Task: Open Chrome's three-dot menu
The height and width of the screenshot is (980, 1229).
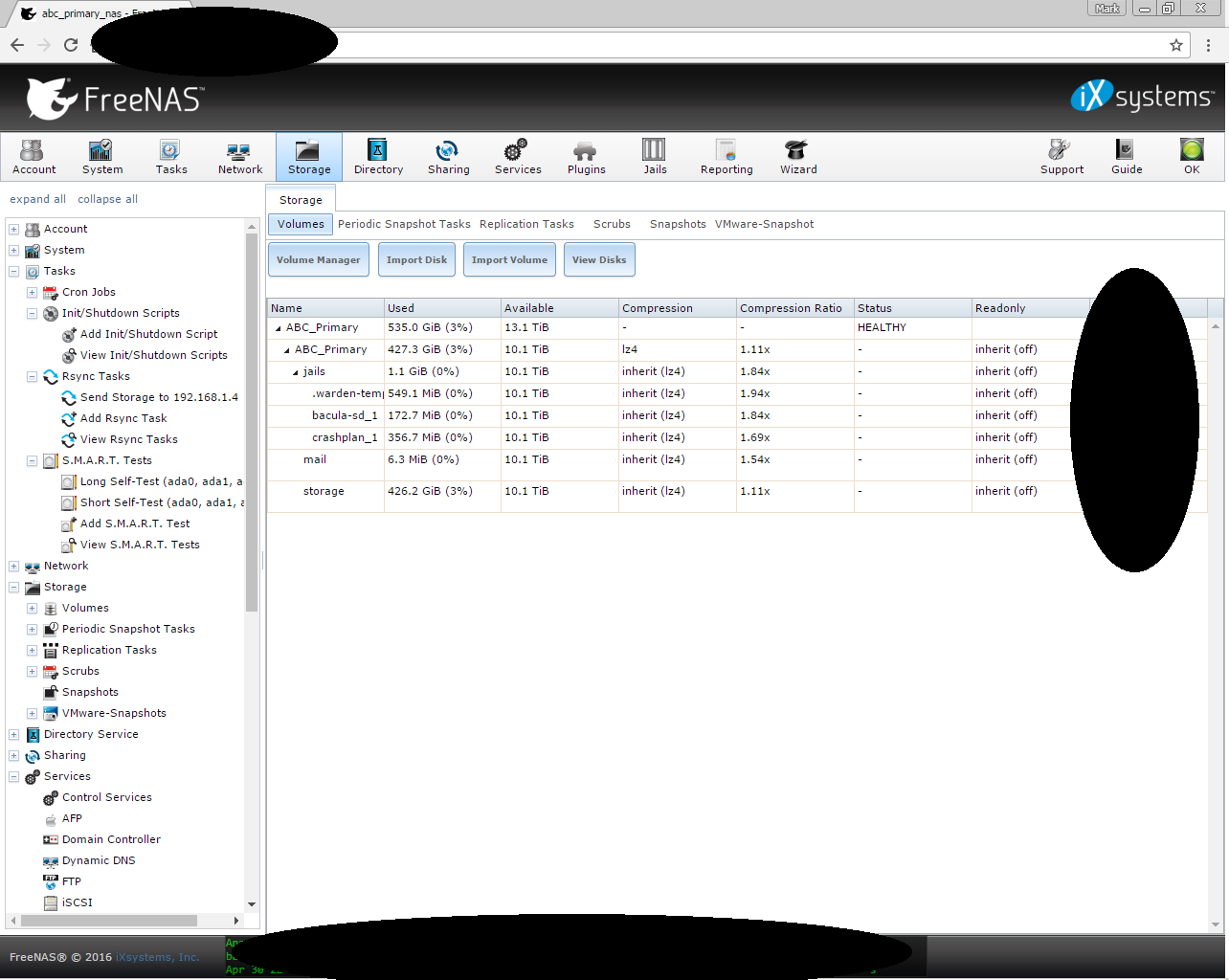Action: (1208, 45)
